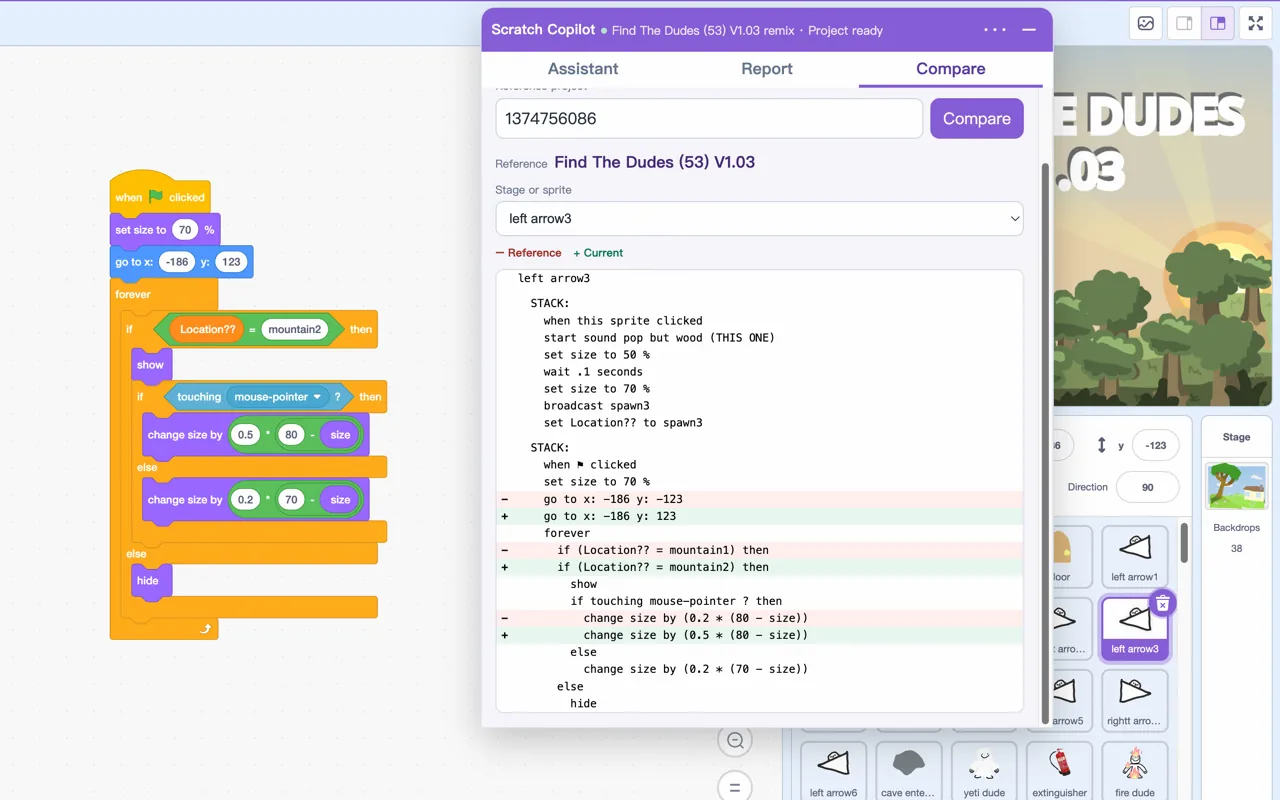Delete left arrow3 sprite via trash icon

(x=1162, y=603)
